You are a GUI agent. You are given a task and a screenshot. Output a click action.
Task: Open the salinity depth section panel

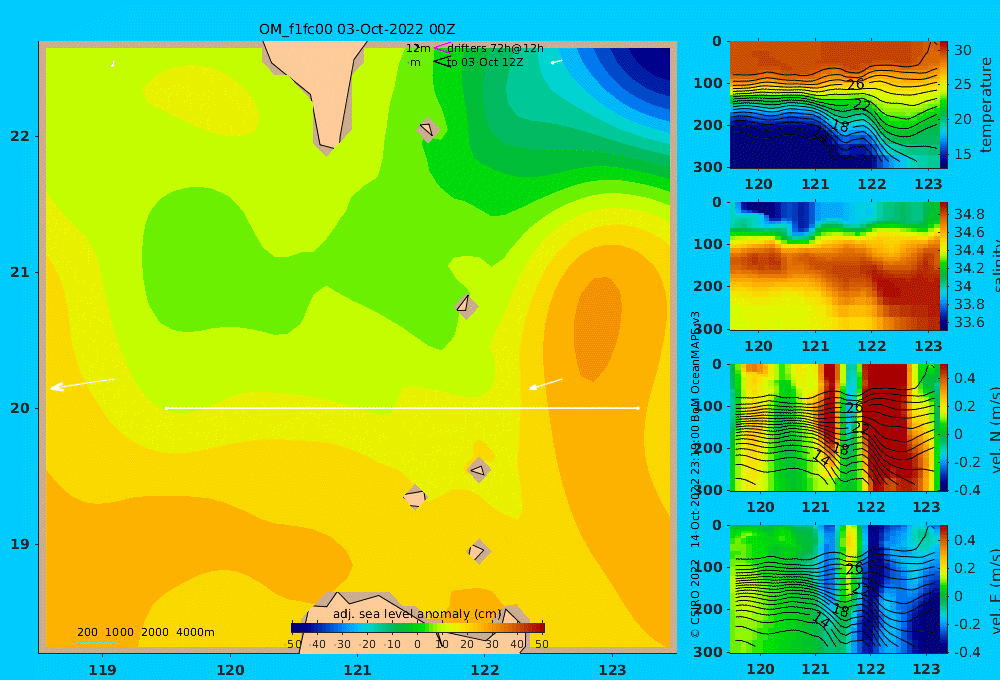(x=834, y=266)
